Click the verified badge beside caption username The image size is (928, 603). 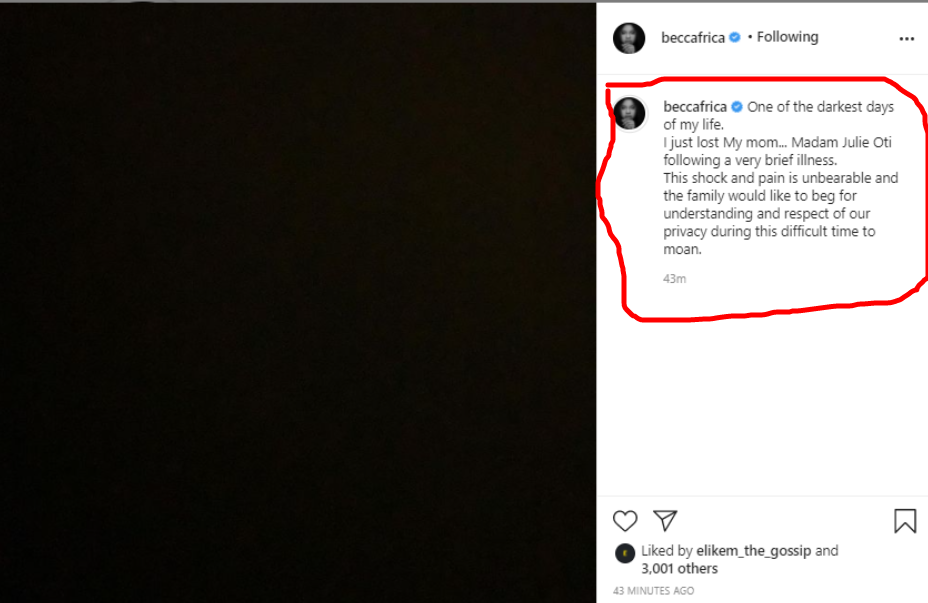[737, 107]
